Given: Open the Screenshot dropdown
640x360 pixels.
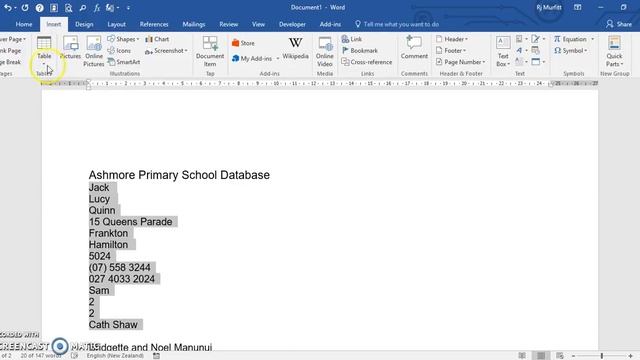Looking at the screenshot, I should coord(166,51).
